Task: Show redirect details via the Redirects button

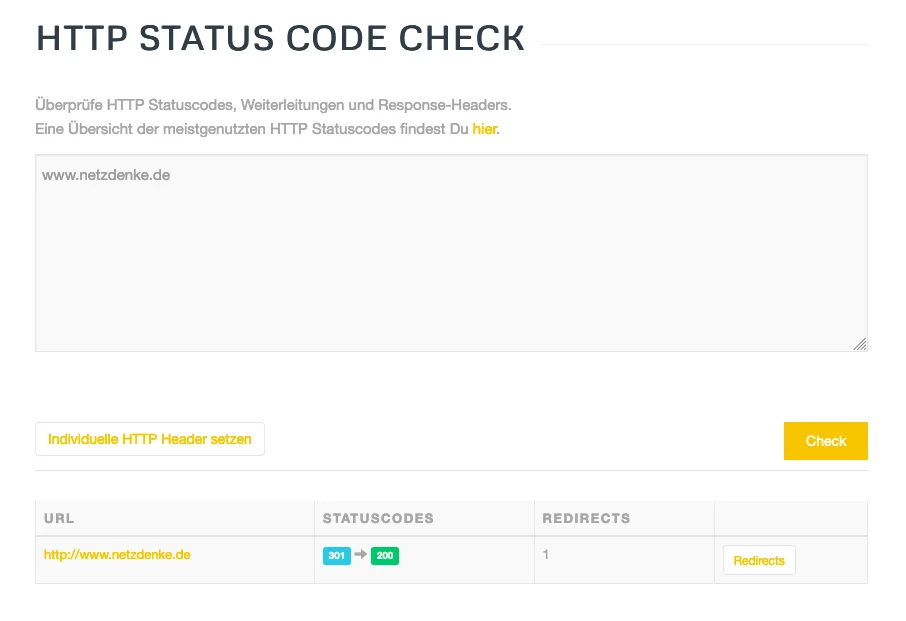Action: point(759,560)
